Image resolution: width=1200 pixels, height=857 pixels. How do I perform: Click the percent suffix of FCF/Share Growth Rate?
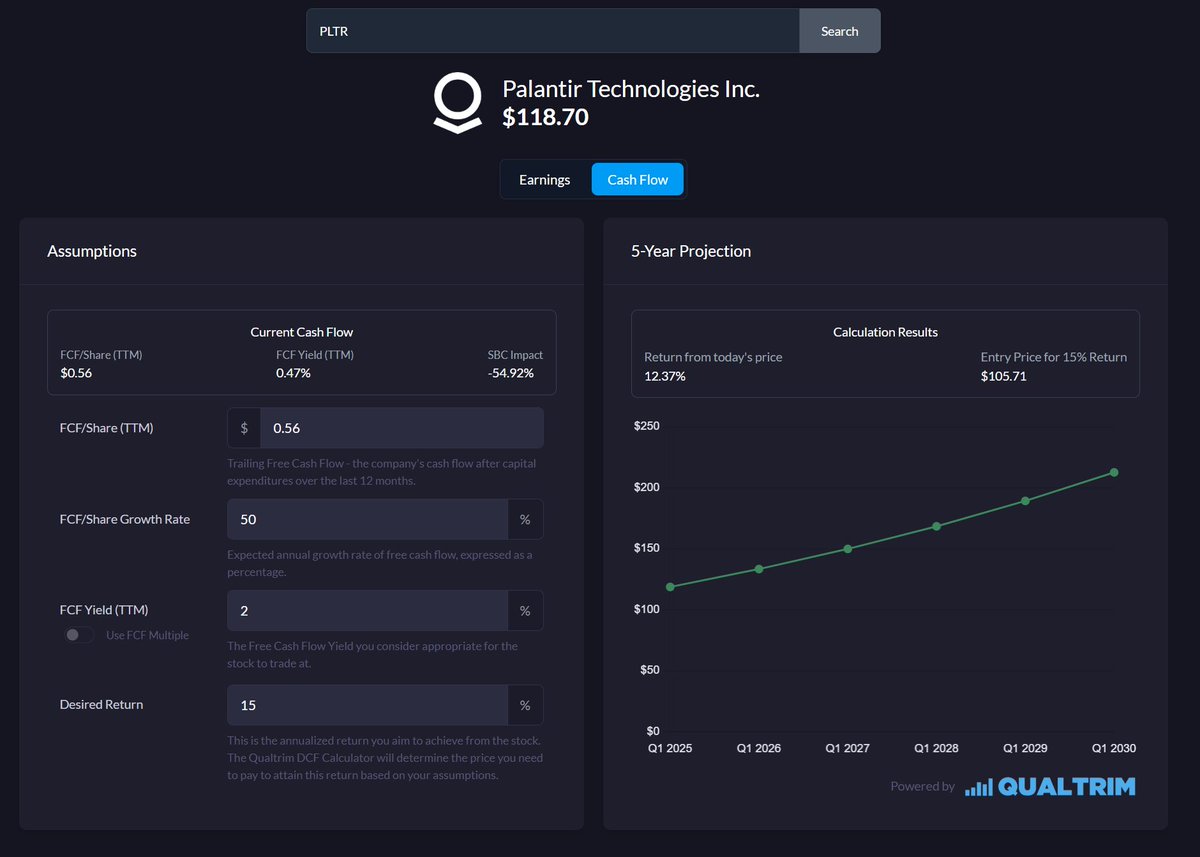(525, 520)
